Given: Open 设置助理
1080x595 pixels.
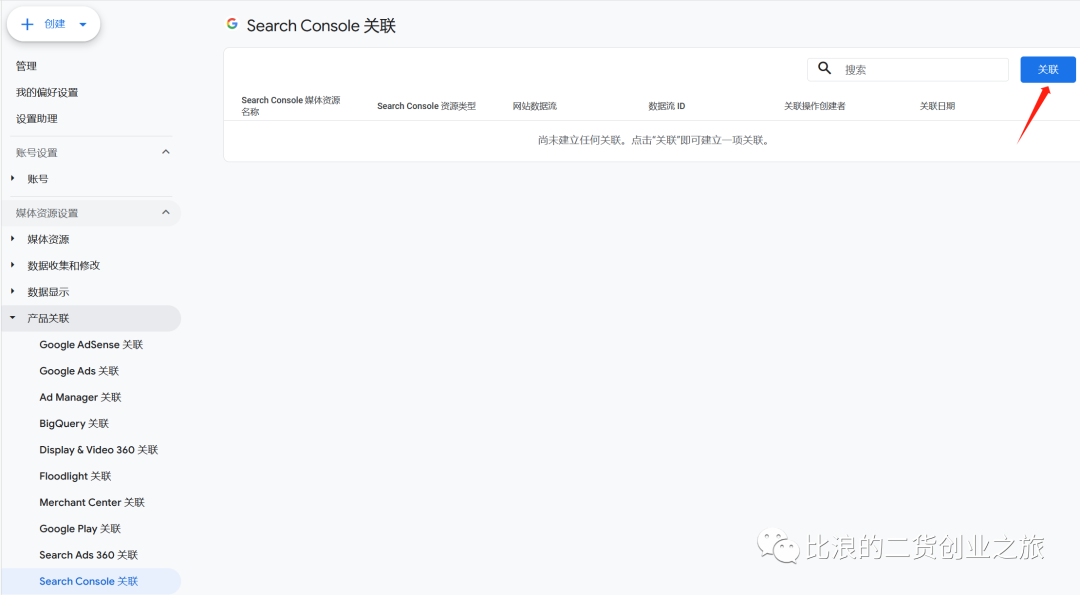Looking at the screenshot, I should tap(37, 118).
